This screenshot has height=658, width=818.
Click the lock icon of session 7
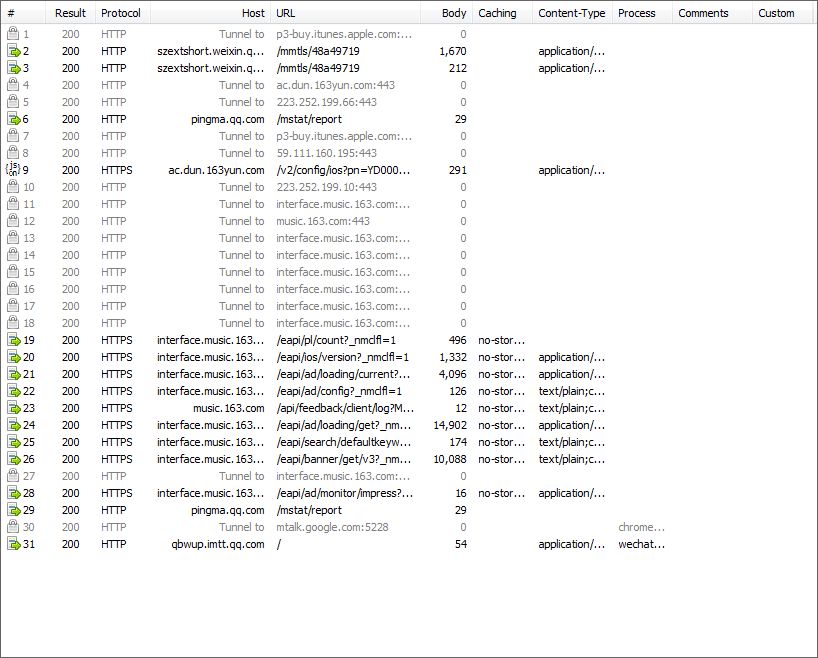tap(13, 136)
